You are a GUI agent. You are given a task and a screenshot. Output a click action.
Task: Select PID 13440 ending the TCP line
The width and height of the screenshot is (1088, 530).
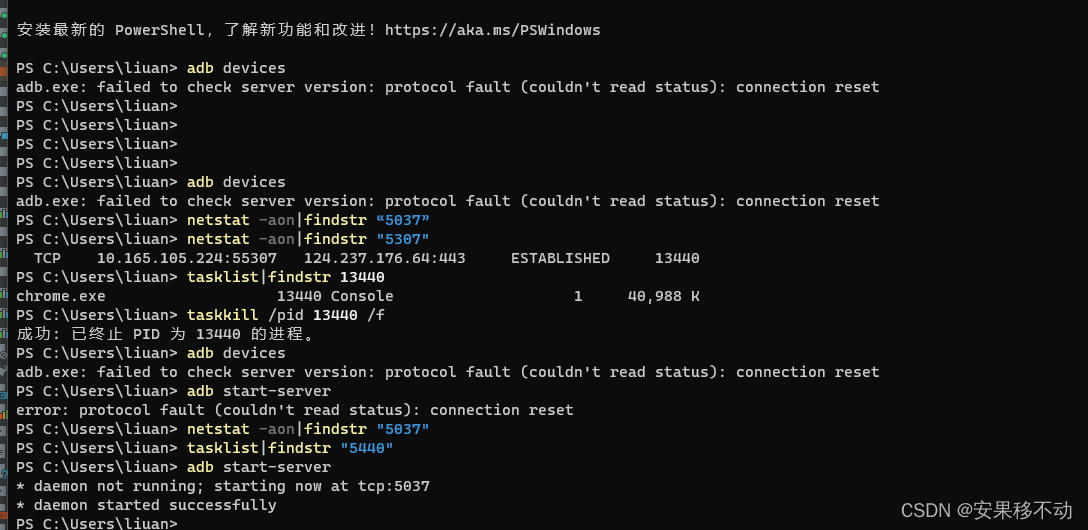coord(677,258)
